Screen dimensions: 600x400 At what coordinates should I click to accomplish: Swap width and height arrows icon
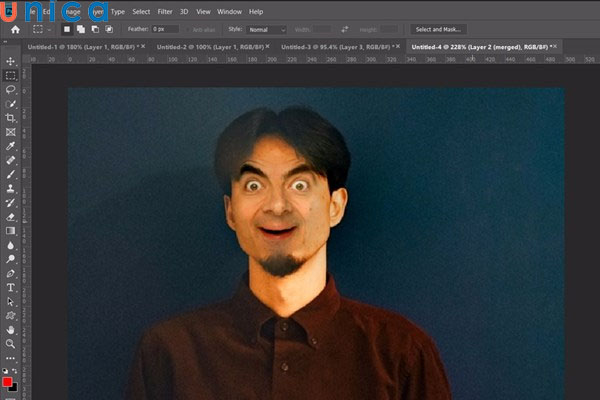[345, 29]
